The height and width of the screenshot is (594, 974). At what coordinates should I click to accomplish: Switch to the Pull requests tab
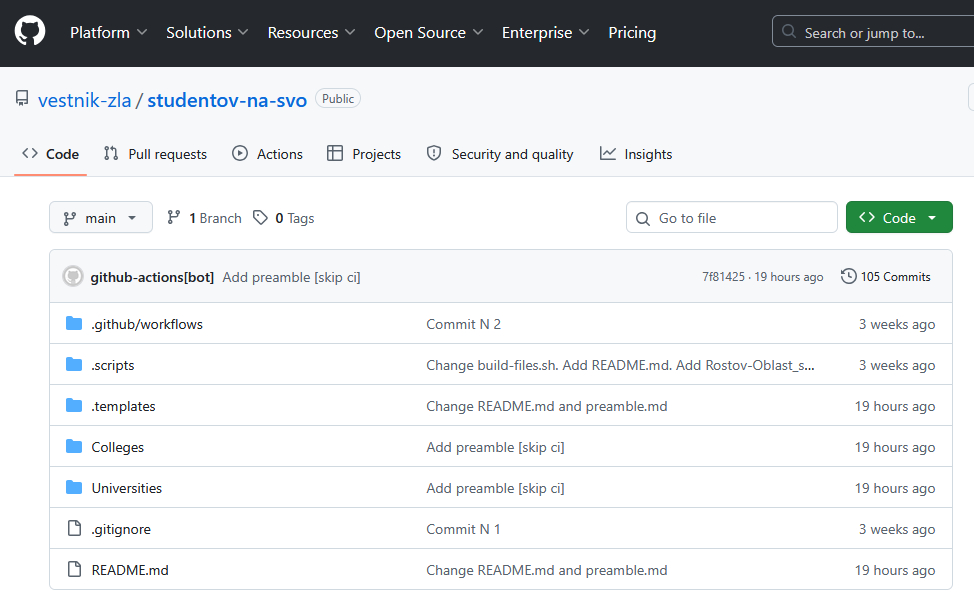(155, 153)
